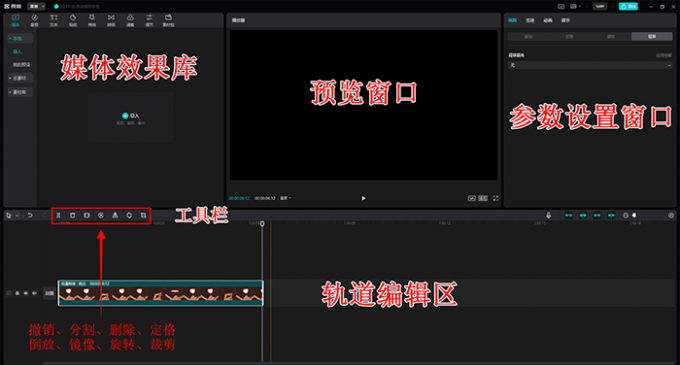Toggle the preview axis in the timeline
680x365 pixels.
click(611, 215)
